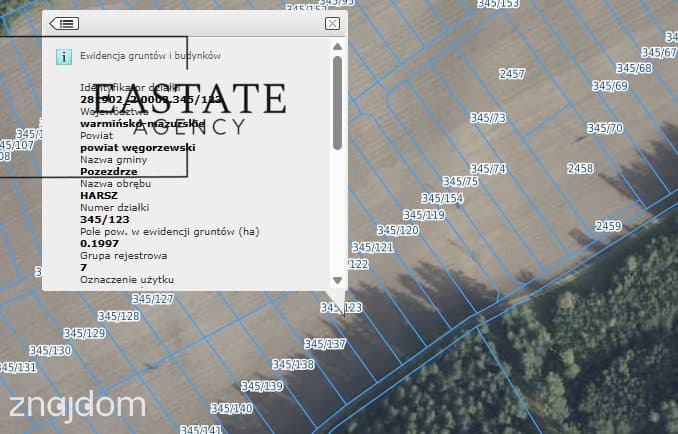
Task: Click map parcel label 345/69
Action: pyautogui.click(x=610, y=86)
